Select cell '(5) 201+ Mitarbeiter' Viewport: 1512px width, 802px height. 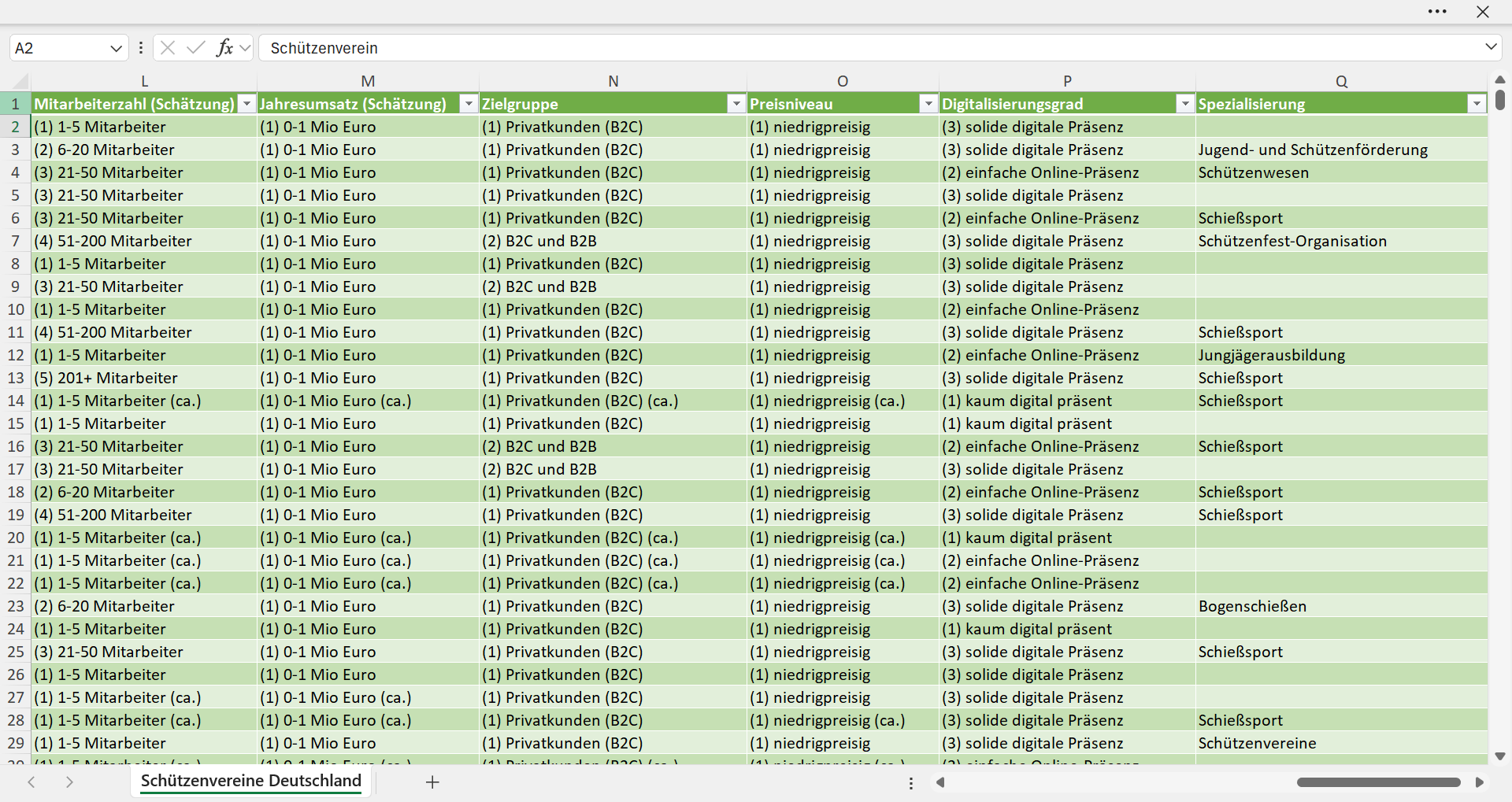coord(144,378)
